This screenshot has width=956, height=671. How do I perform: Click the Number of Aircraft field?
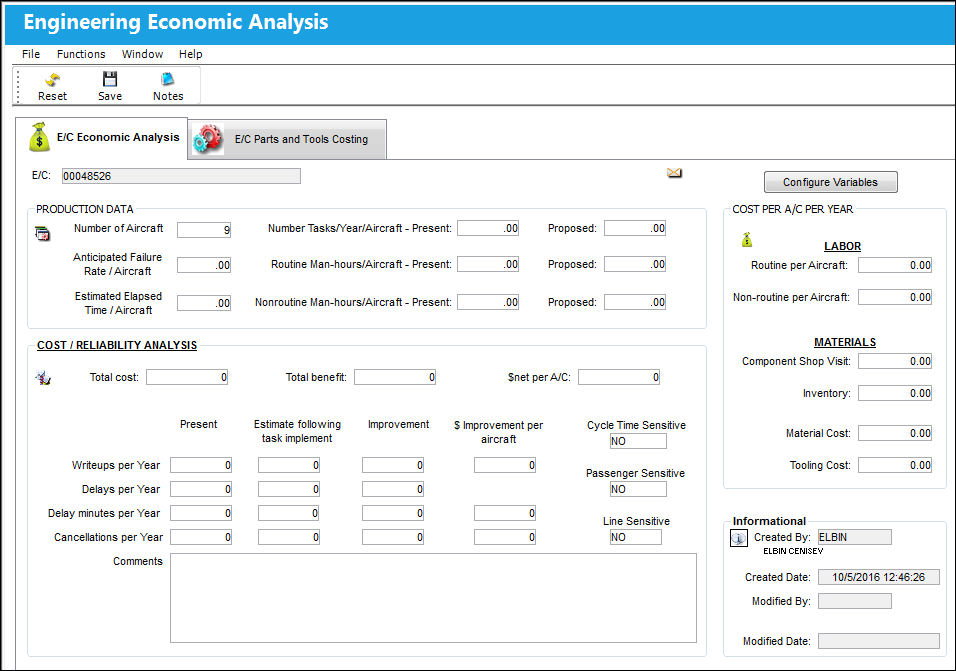pyautogui.click(x=204, y=230)
